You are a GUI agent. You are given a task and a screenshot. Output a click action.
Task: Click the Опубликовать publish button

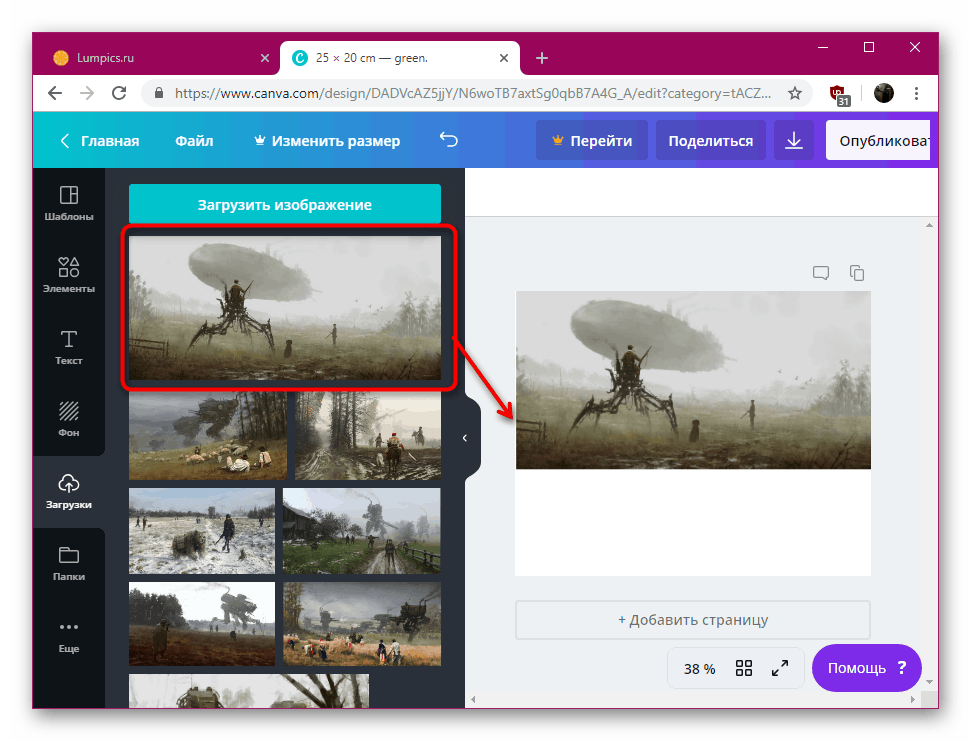[x=878, y=141]
